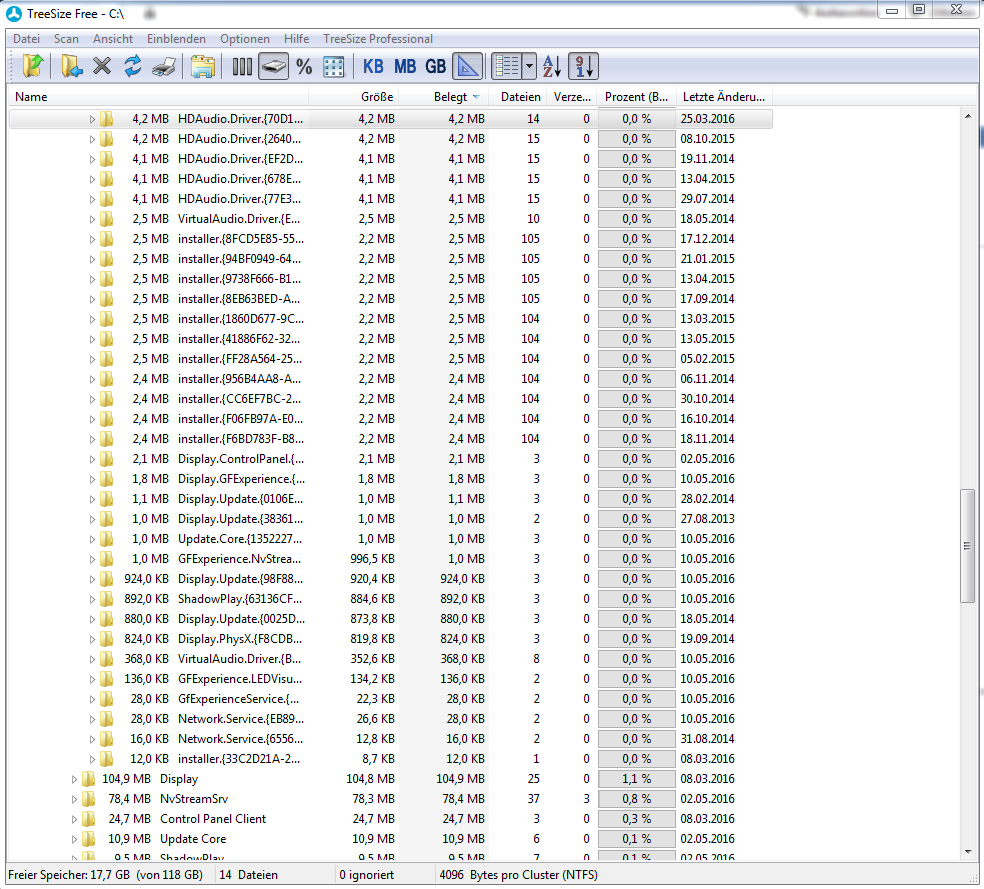Click folder icon of installer.{33C2D21A-2 row

coord(107,759)
